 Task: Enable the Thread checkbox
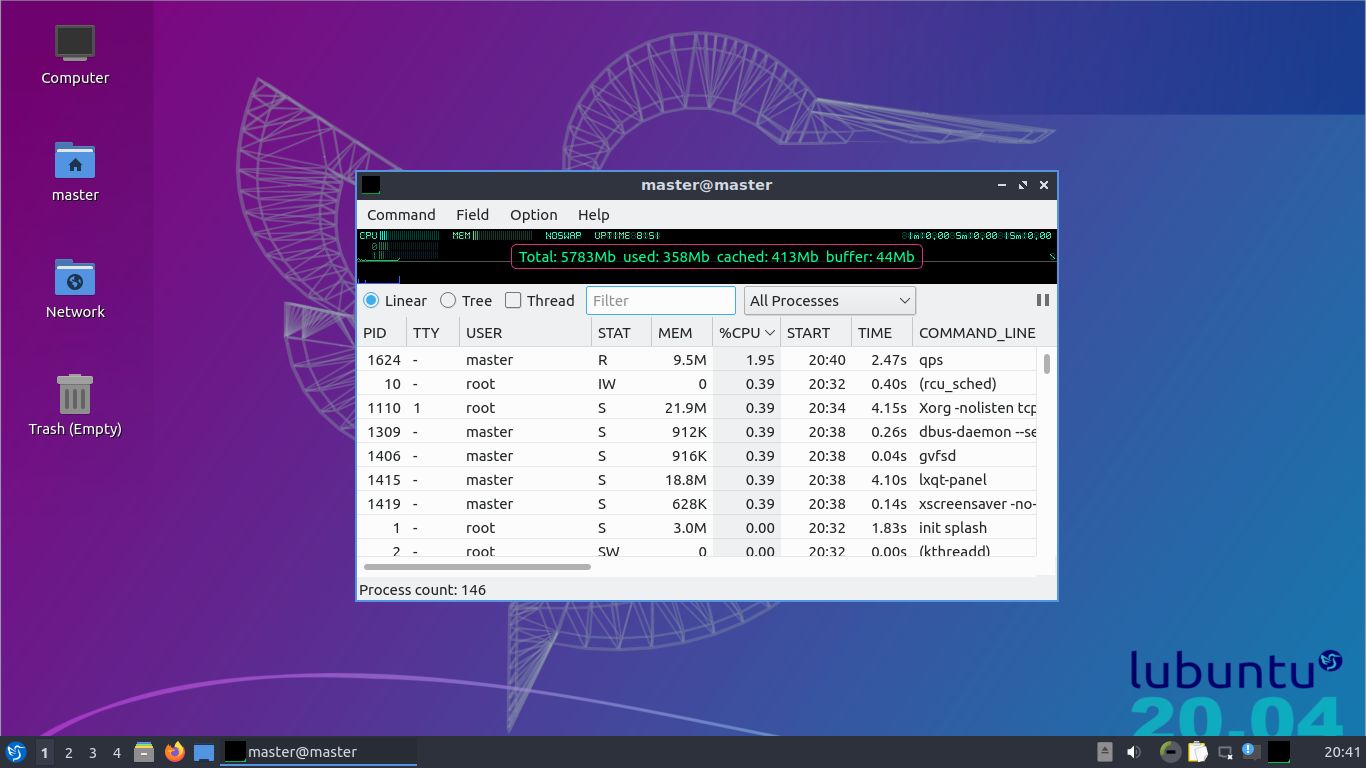tap(512, 300)
